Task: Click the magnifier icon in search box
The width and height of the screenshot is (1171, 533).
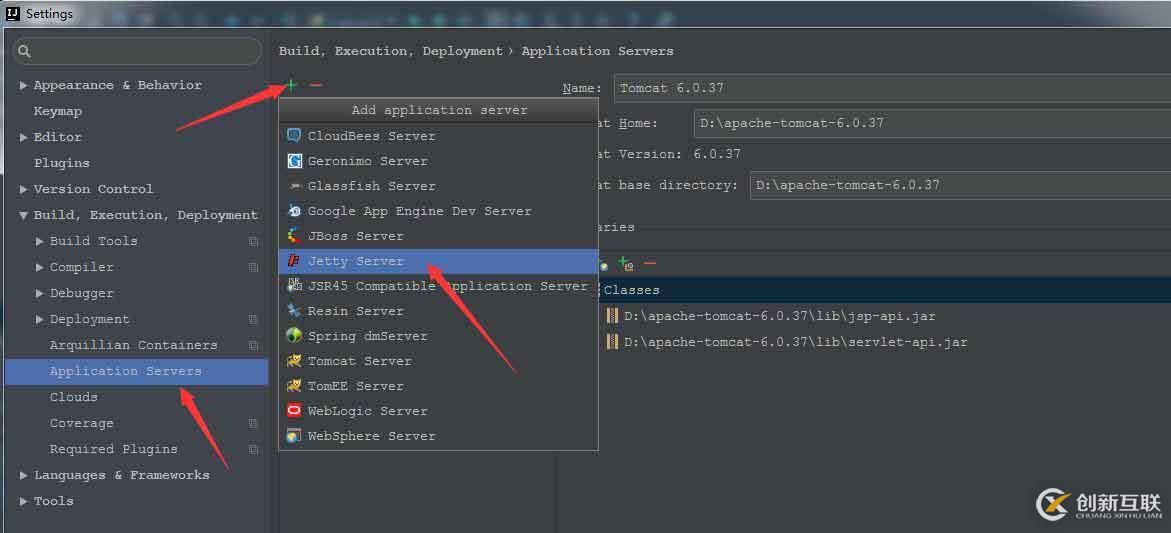Action: (24, 52)
